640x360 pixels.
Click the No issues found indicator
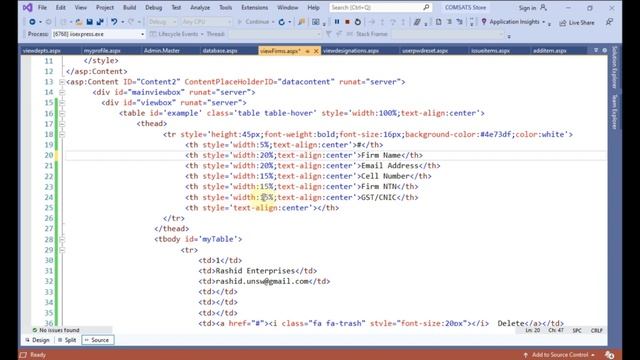click(x=56, y=330)
